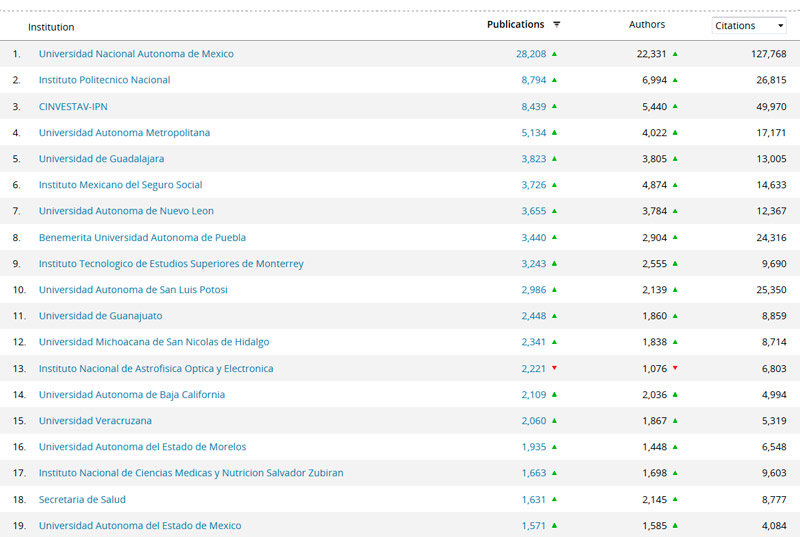Open Universidad Michoacana de San Nicolas de Hidalgo
This screenshot has width=800, height=537.
154,342
